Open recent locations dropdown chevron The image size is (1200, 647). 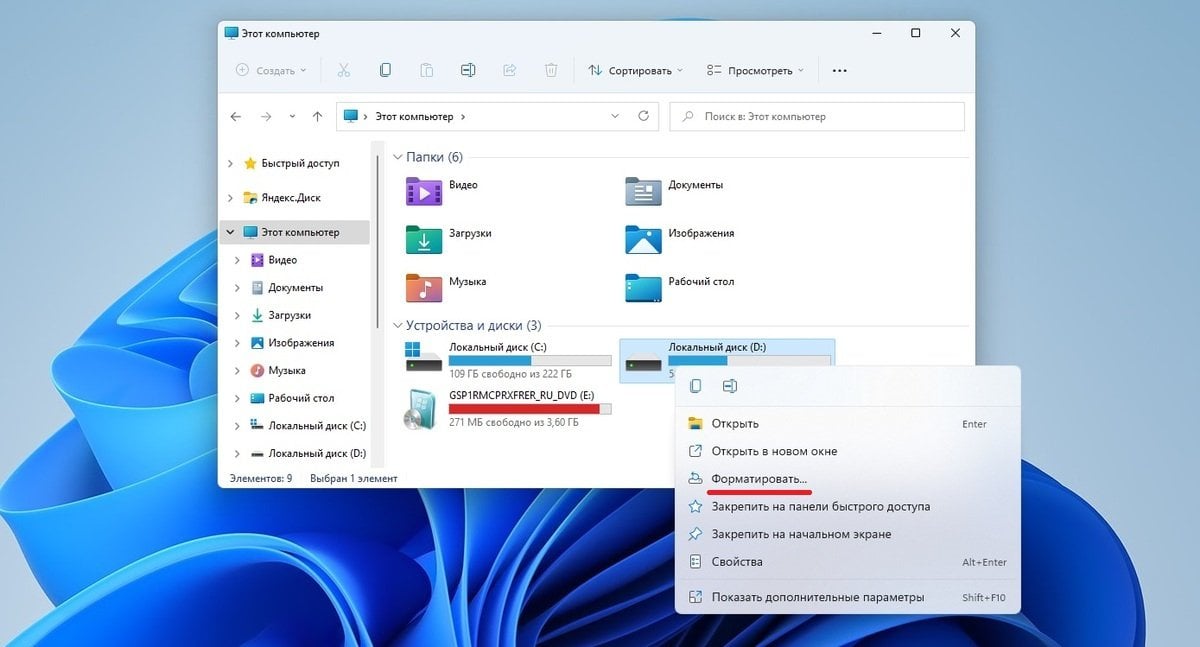click(292, 117)
